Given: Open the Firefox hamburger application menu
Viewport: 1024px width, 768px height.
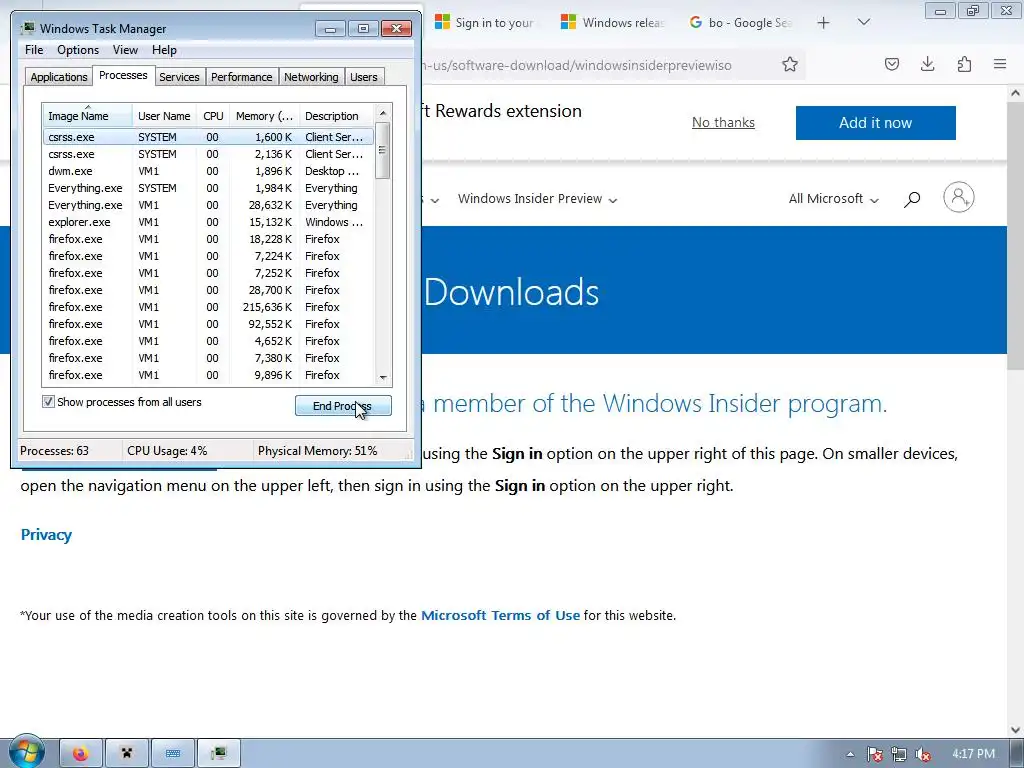Looking at the screenshot, I should coord(1000,64).
